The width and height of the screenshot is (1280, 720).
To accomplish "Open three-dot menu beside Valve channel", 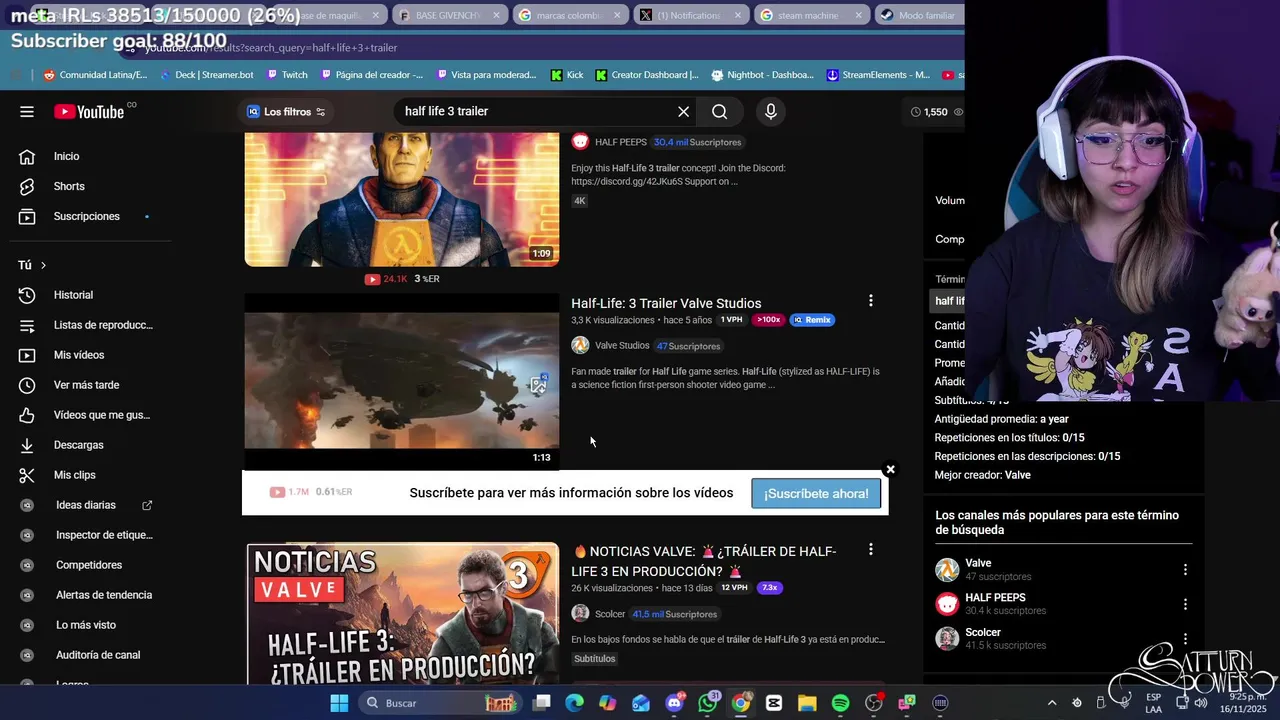I will (x=1185, y=570).
